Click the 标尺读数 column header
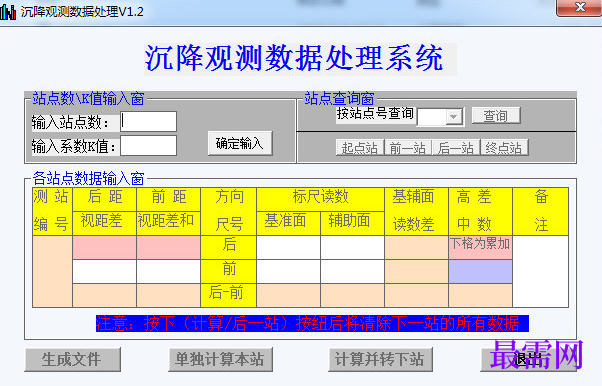602x386 pixels. (320, 199)
